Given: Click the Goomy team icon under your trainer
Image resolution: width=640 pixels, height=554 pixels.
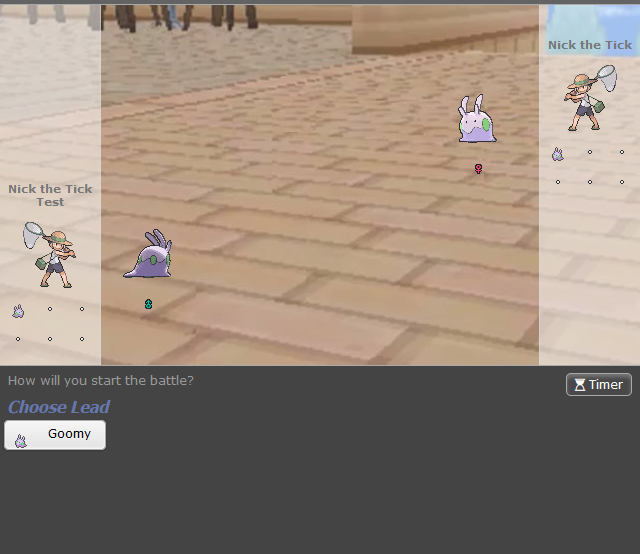Looking at the screenshot, I should coord(18,311).
